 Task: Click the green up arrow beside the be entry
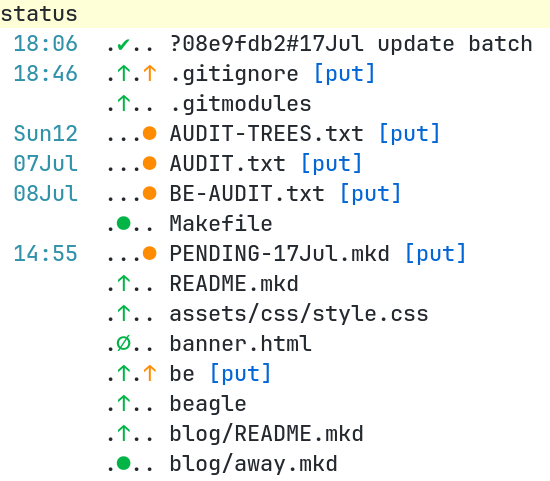pos(123,373)
